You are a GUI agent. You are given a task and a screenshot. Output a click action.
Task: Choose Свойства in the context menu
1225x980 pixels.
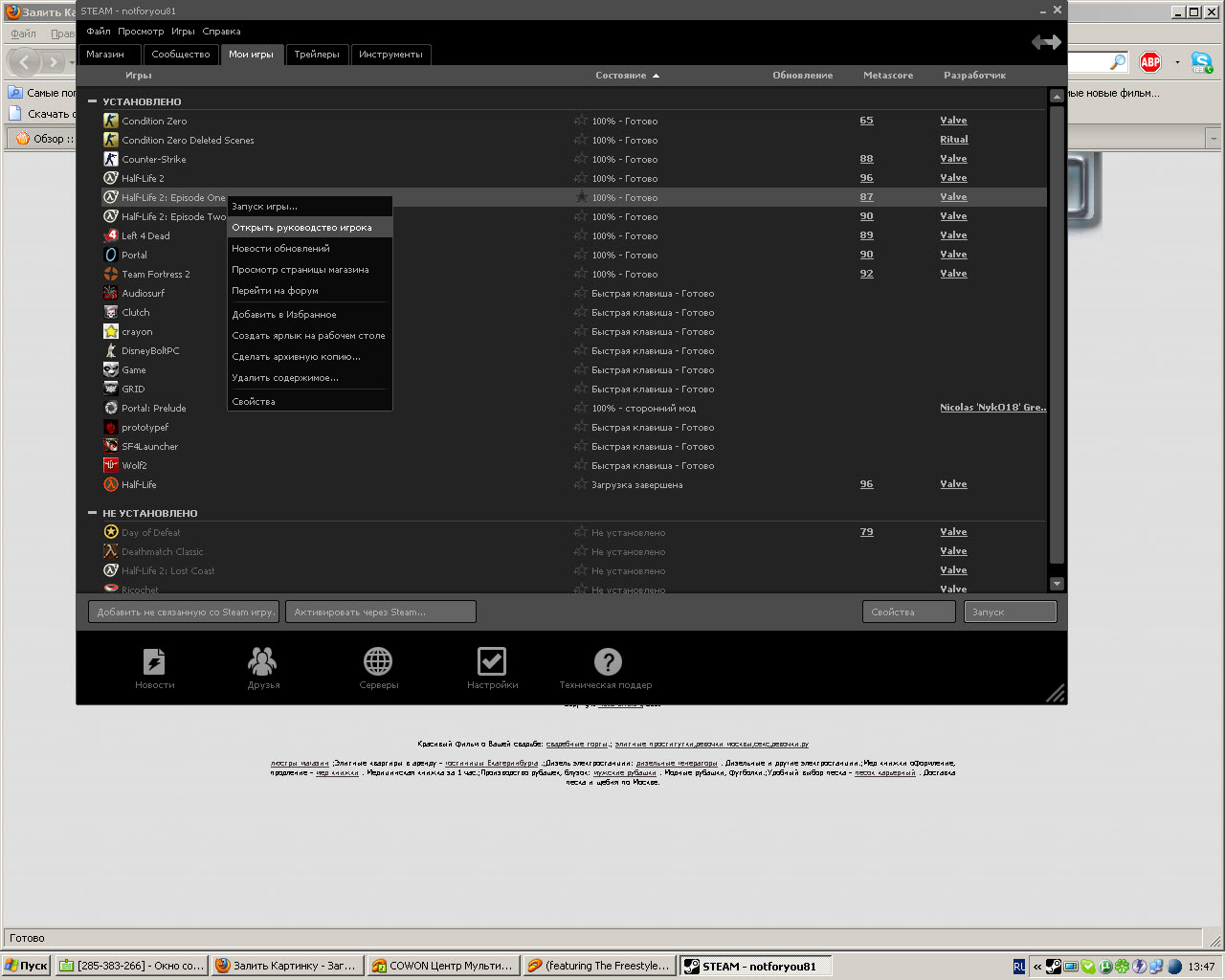pos(310,401)
